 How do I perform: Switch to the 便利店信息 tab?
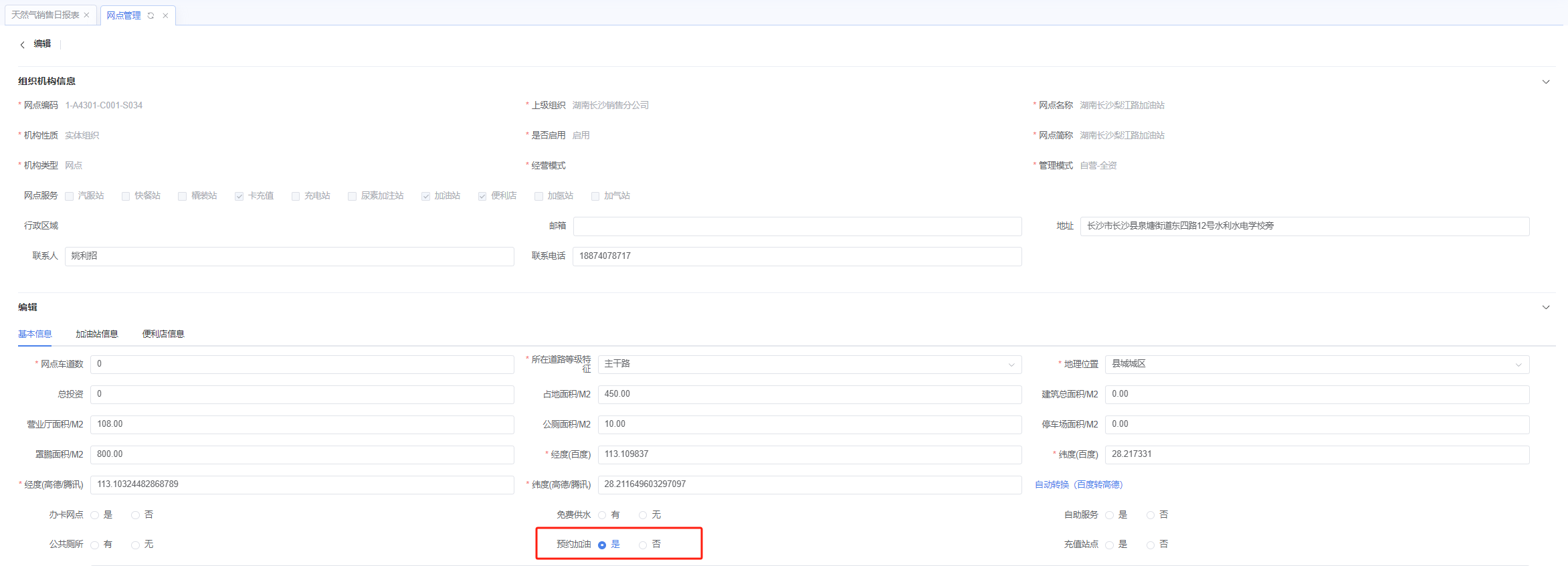point(163,334)
